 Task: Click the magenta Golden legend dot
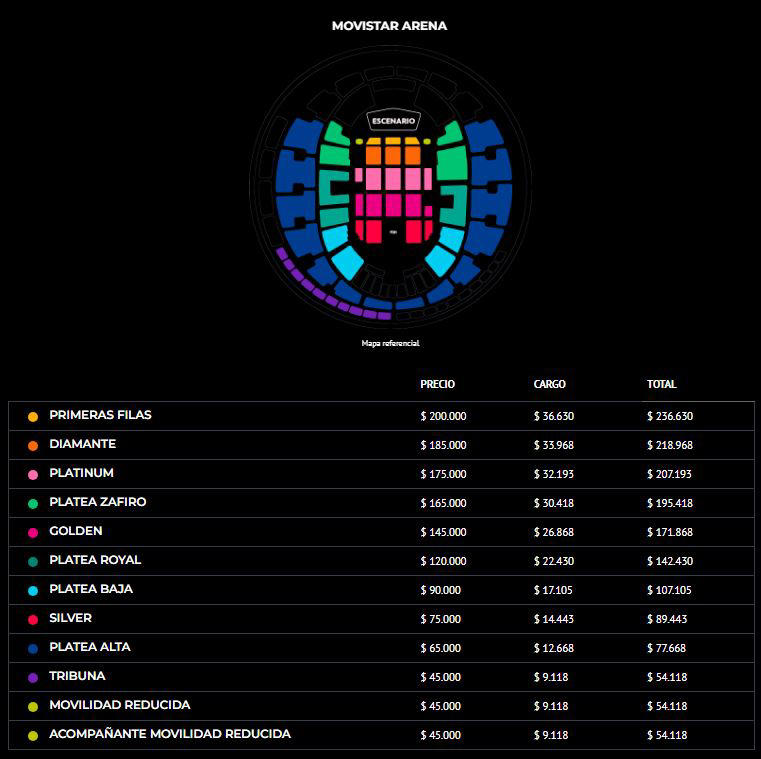point(33,532)
